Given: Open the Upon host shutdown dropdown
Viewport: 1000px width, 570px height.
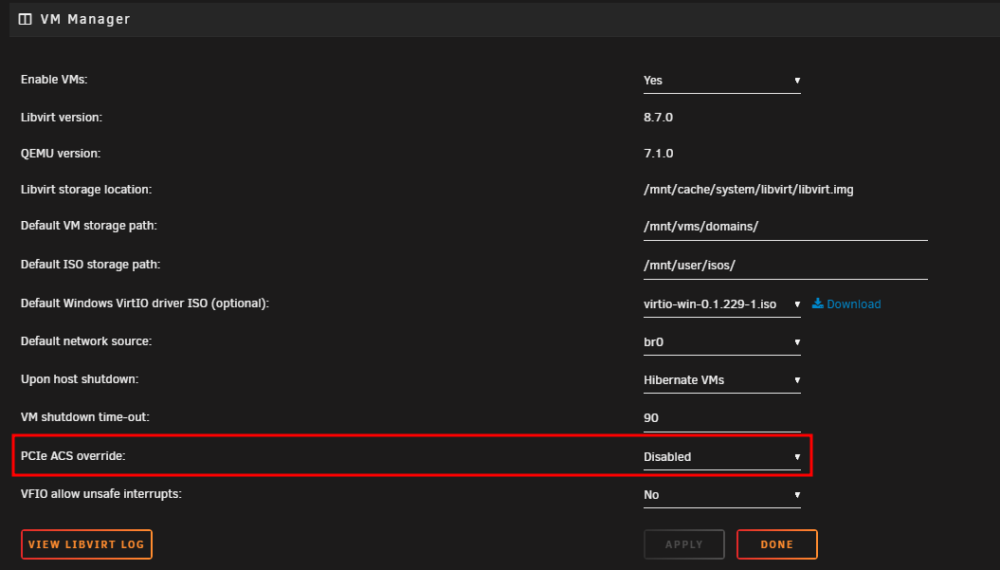Looking at the screenshot, I should [x=721, y=380].
